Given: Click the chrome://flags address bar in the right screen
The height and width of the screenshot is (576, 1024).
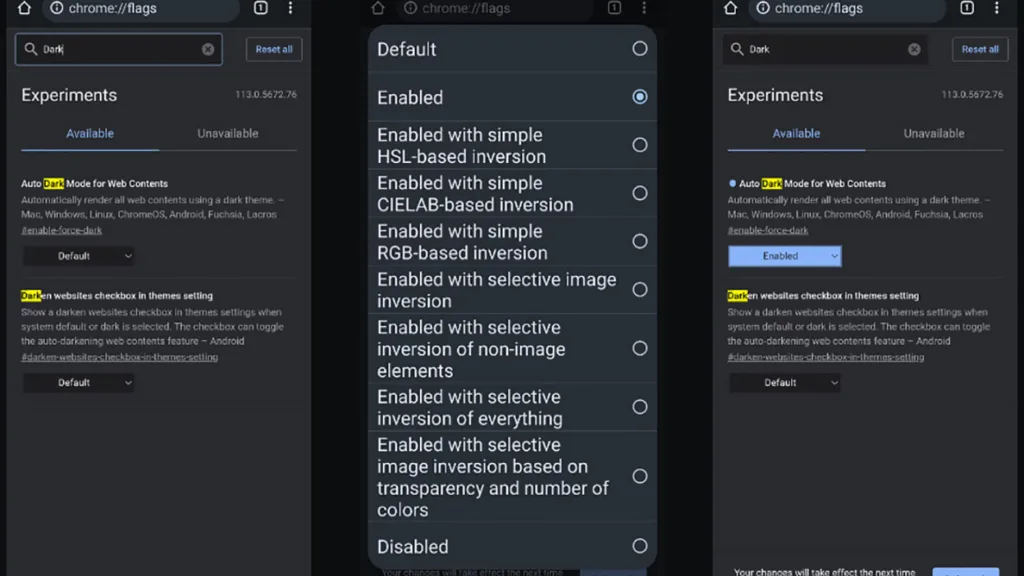Looking at the screenshot, I should 847,8.
